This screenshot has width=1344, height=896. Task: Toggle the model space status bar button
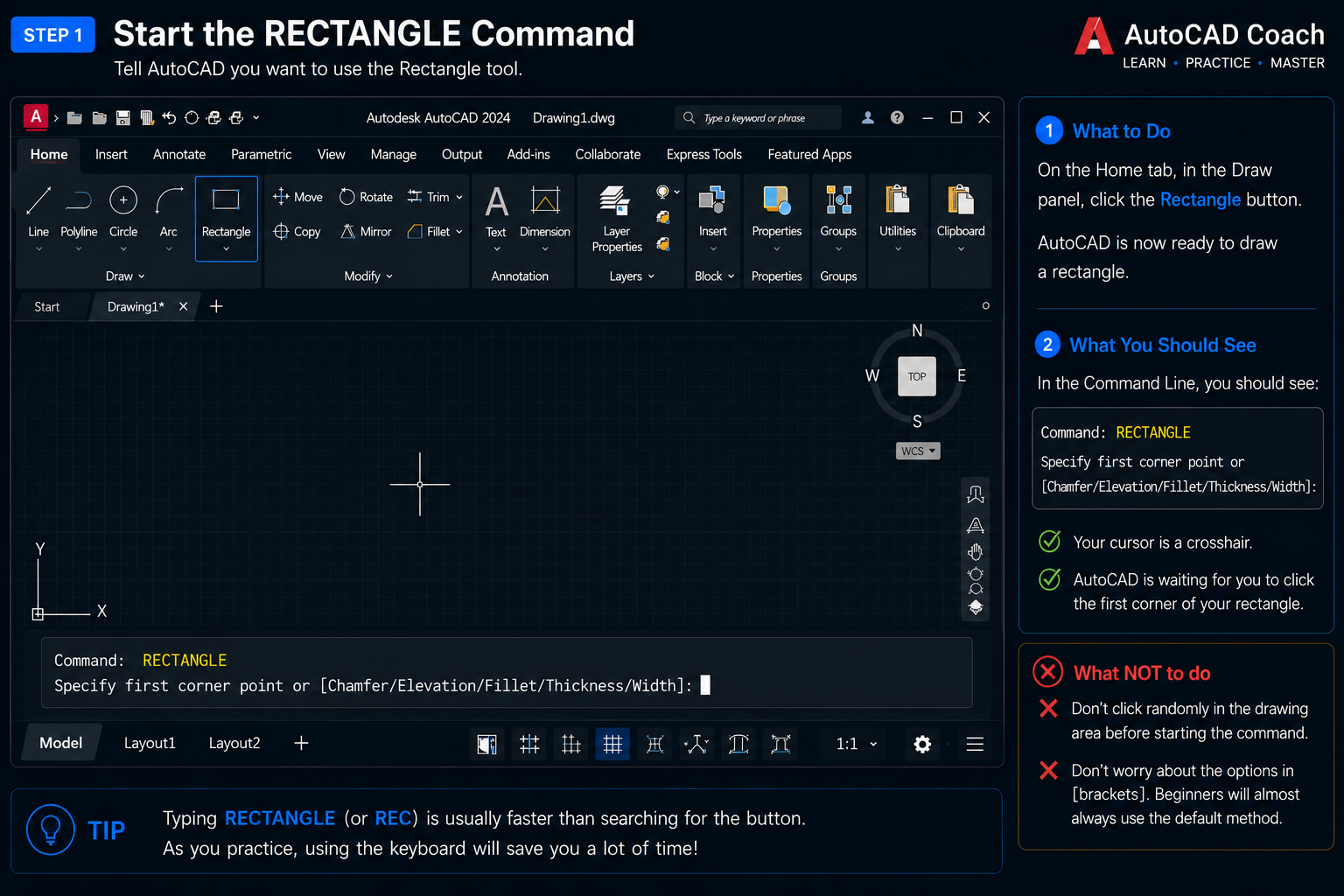point(486,744)
